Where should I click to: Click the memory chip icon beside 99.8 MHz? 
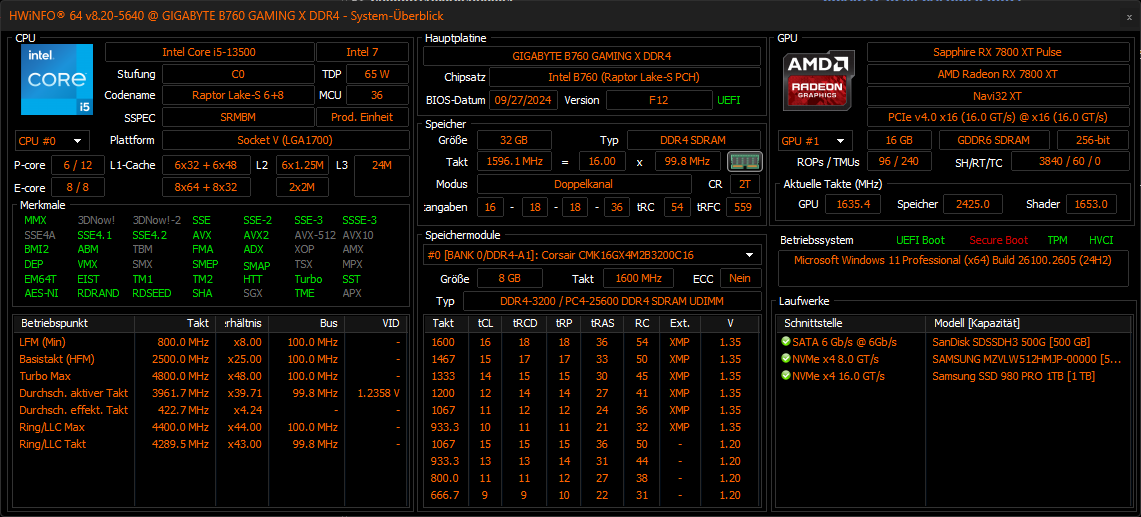tap(744, 161)
